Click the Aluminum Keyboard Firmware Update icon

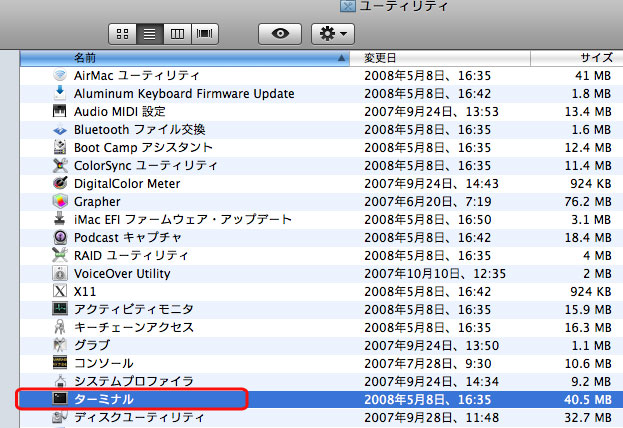pyautogui.click(x=60, y=93)
